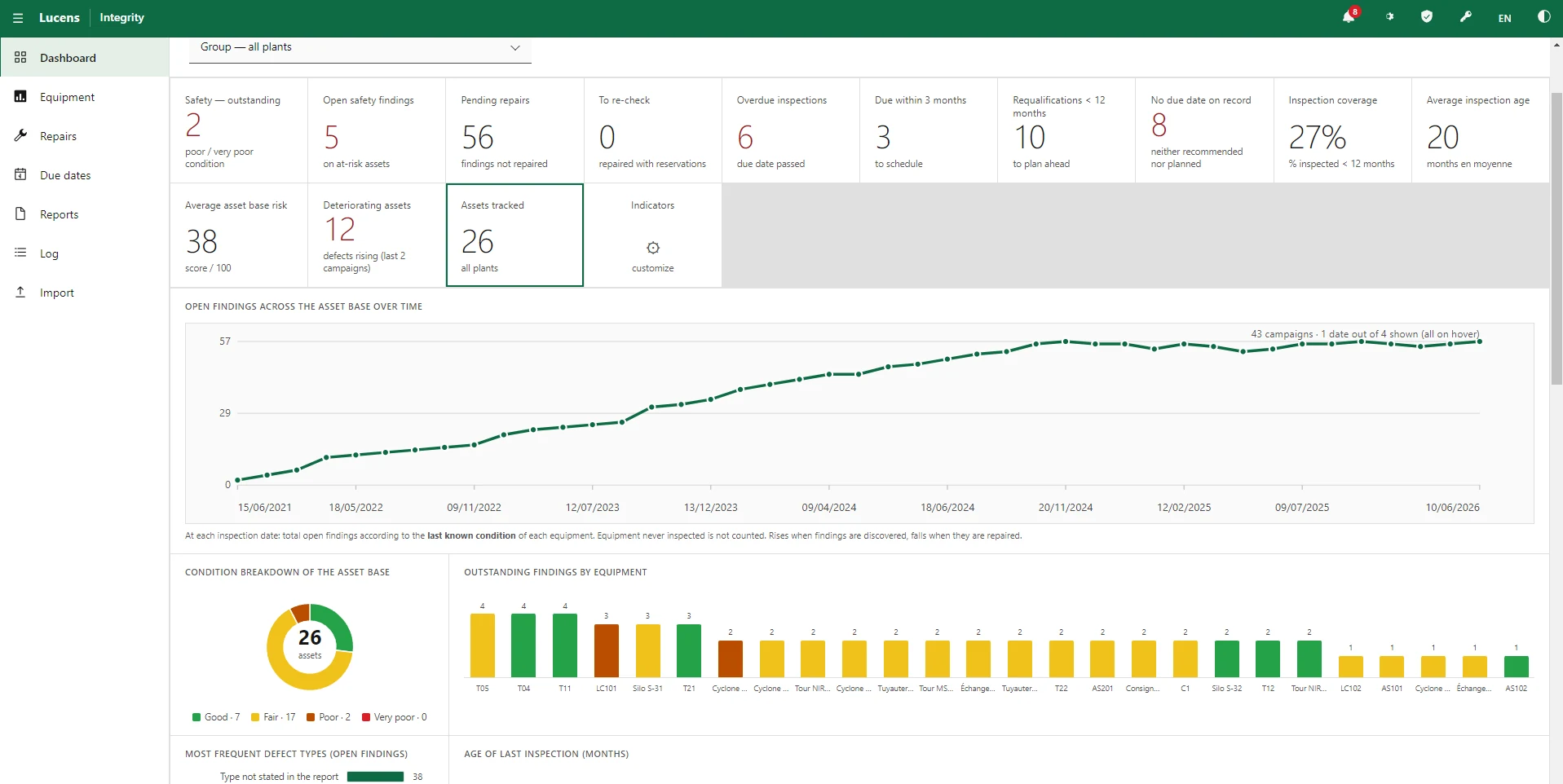
Task: Open the 'Open safety findings' card
Action: click(x=377, y=130)
